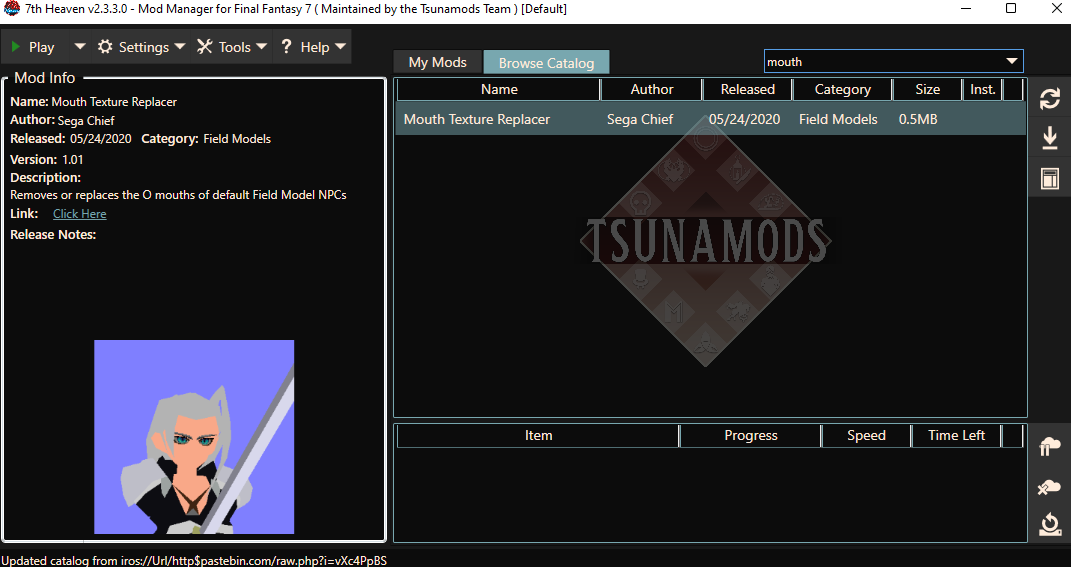Open the mod preview window icon
The width and height of the screenshot is (1071, 567).
coord(1050,178)
